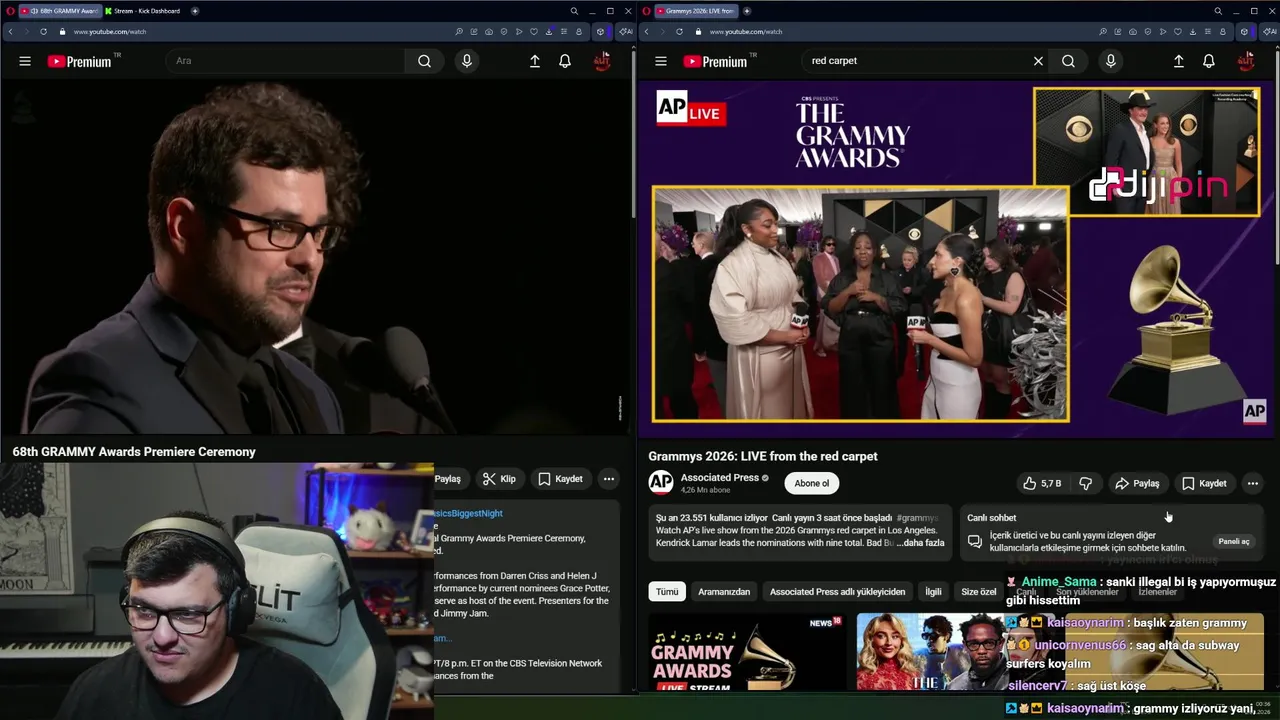Click the Premiere Ceremony video player in left window
Image resolution: width=1280 pixels, height=720 pixels.
point(316,258)
